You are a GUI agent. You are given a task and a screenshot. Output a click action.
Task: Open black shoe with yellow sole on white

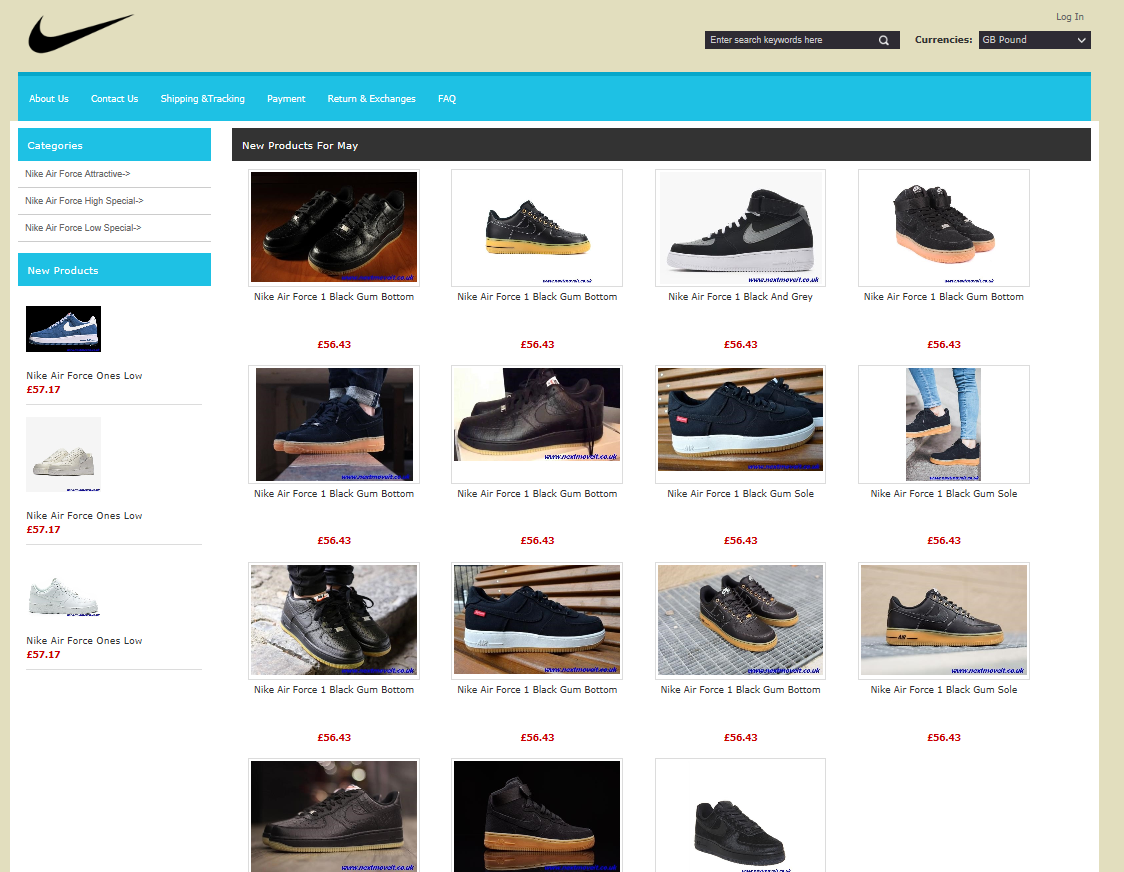(x=537, y=227)
